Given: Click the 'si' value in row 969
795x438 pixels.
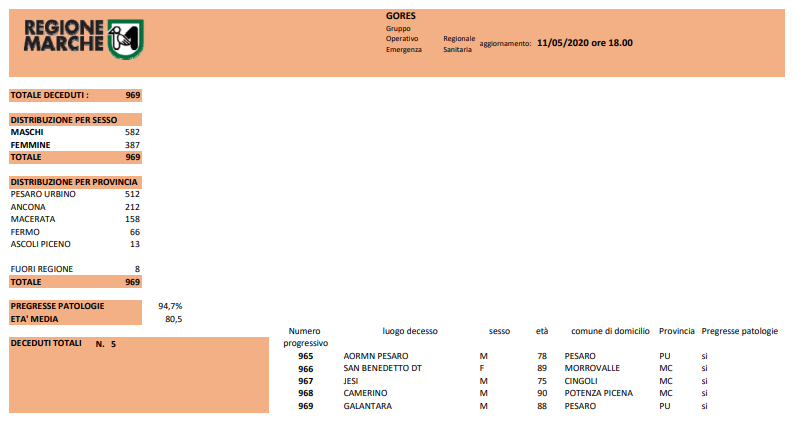Looking at the screenshot, I should point(704,406).
